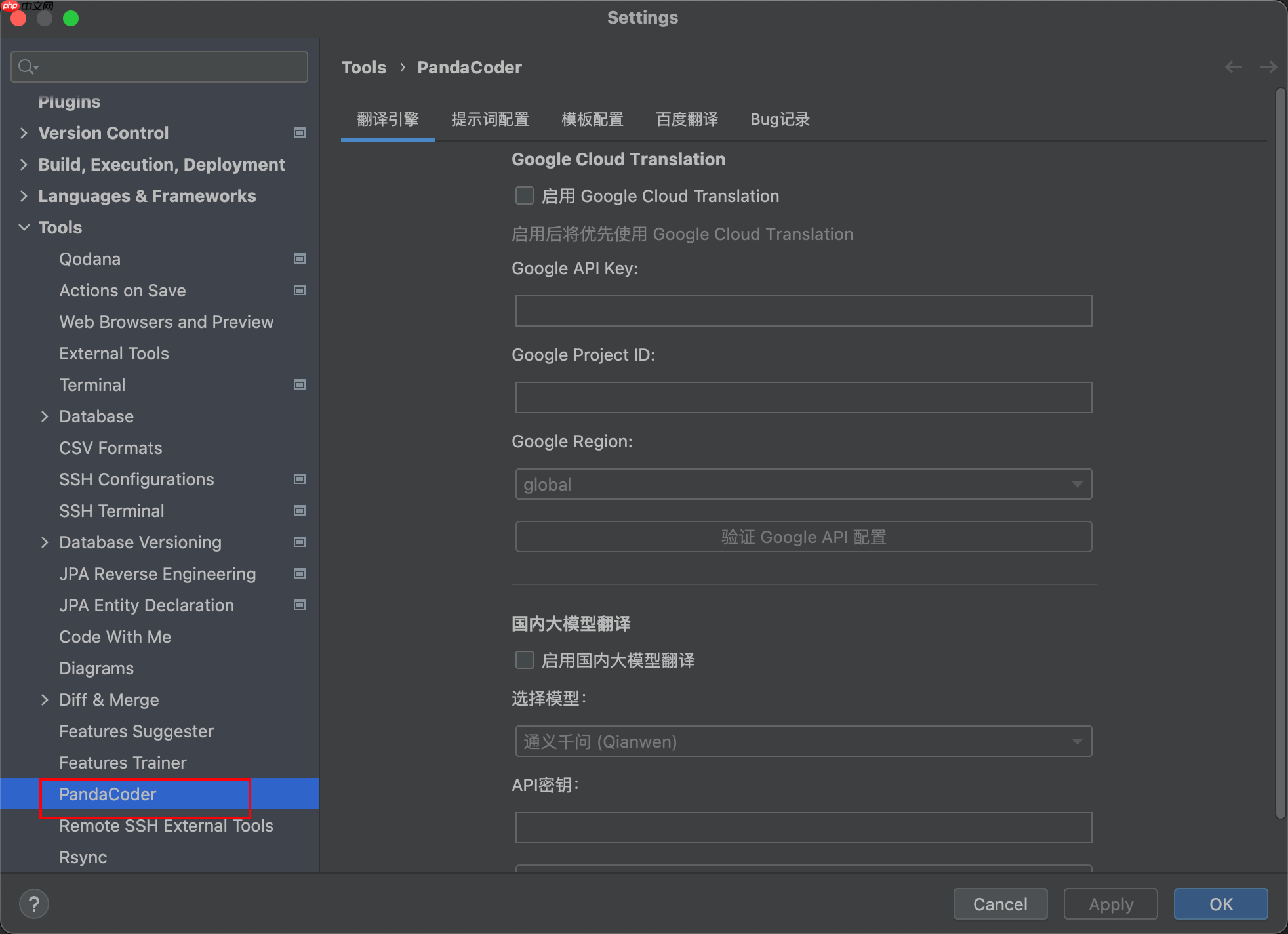This screenshot has height=934, width=1288.
Task: Expand the Database tree item
Action: [x=45, y=416]
